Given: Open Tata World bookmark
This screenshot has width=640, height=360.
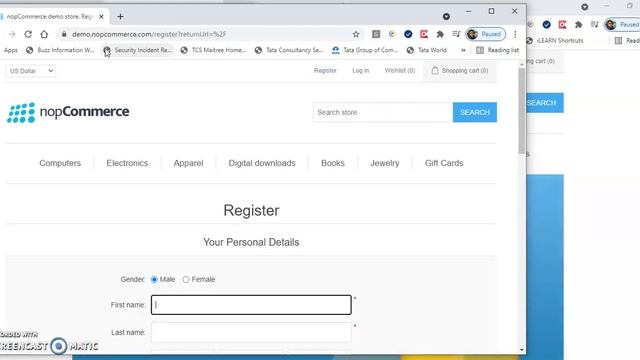Looking at the screenshot, I should [x=427, y=50].
